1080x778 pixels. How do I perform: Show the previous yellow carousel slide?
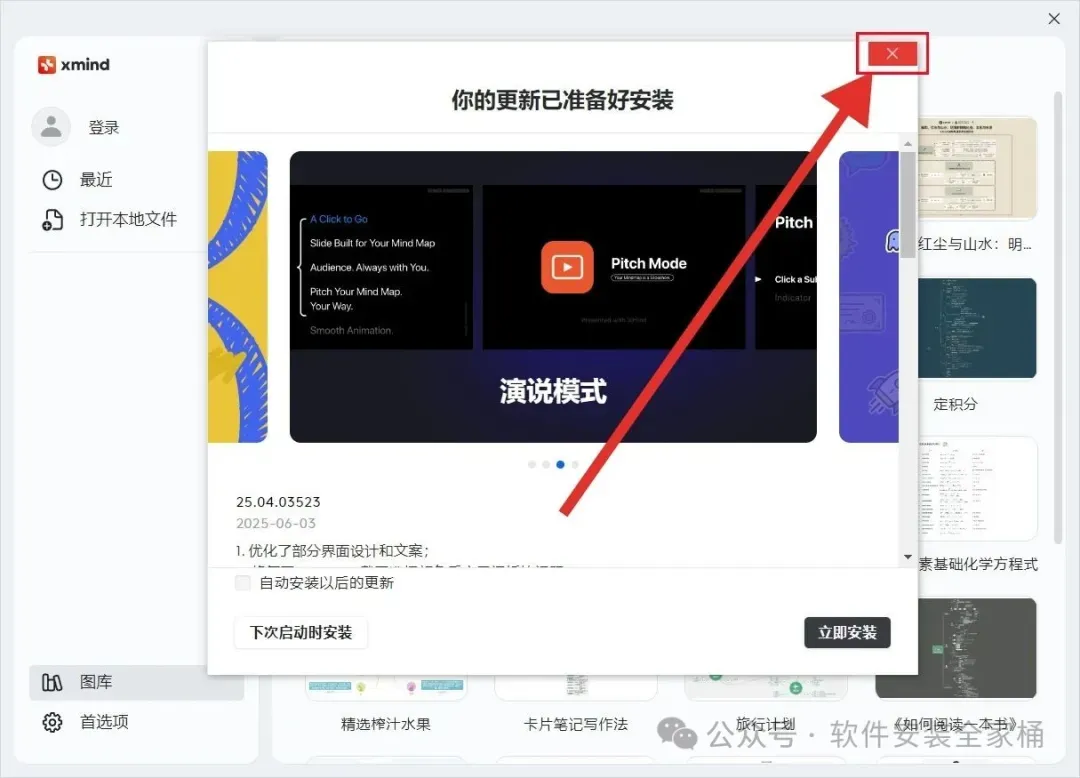238,297
